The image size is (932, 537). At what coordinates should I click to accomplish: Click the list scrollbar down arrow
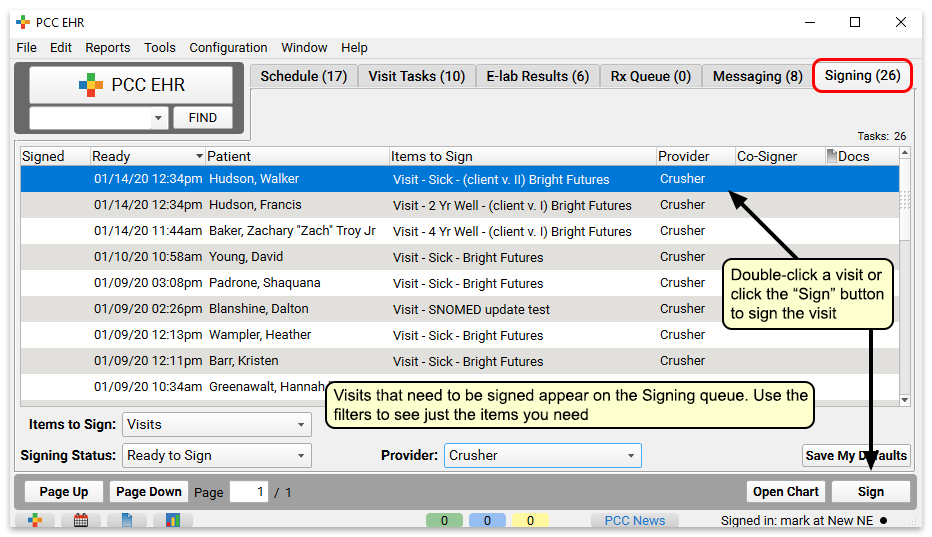click(905, 400)
